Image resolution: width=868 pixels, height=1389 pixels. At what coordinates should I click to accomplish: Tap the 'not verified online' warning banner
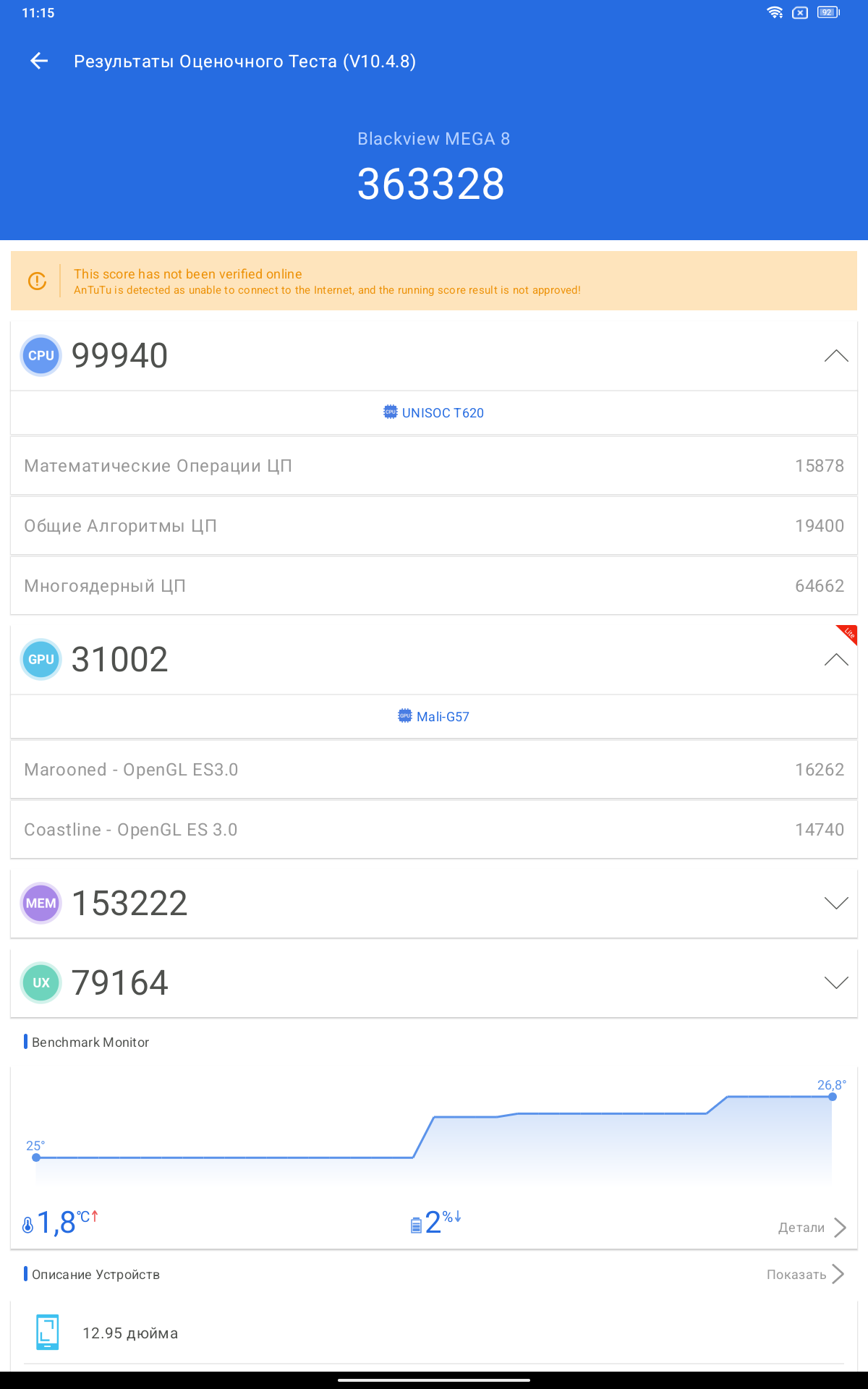tap(434, 281)
